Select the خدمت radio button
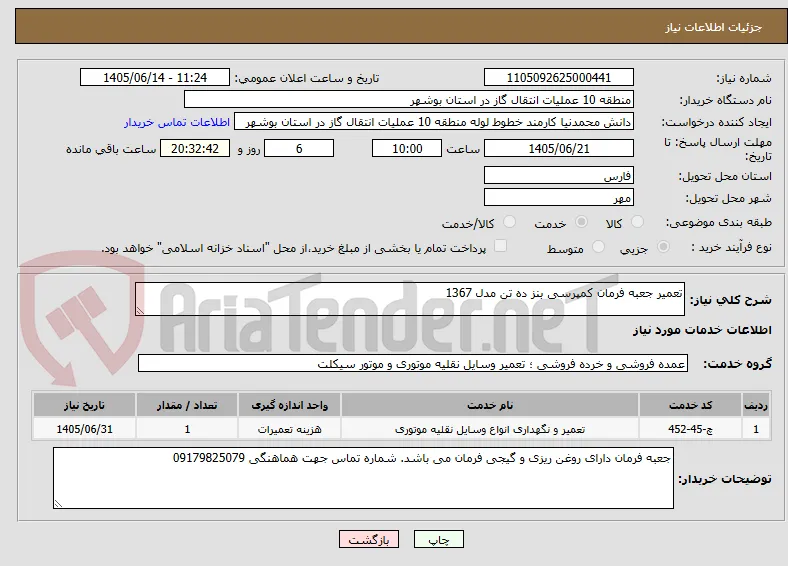788x566 pixels. click(581, 222)
